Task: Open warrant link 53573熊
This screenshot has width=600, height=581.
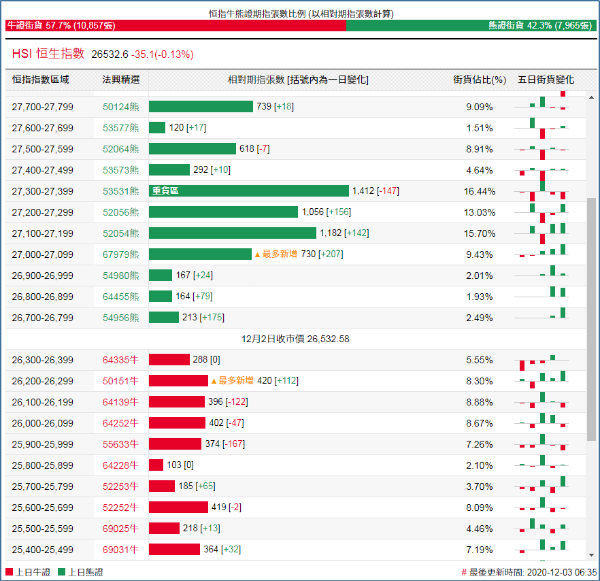Action: (121, 170)
